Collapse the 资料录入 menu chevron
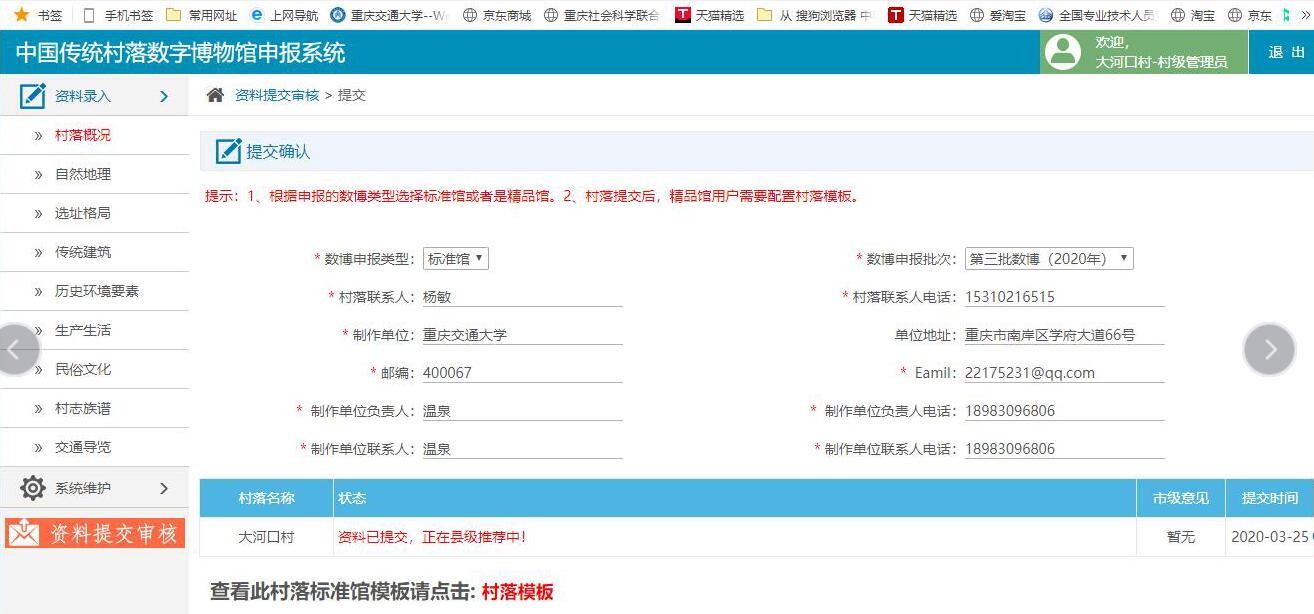Image resolution: width=1314 pixels, height=614 pixels. [165, 96]
